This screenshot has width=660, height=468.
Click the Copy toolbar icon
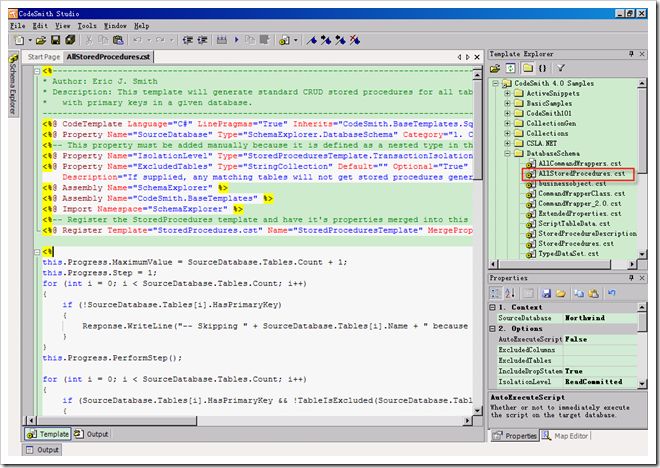pos(103,40)
